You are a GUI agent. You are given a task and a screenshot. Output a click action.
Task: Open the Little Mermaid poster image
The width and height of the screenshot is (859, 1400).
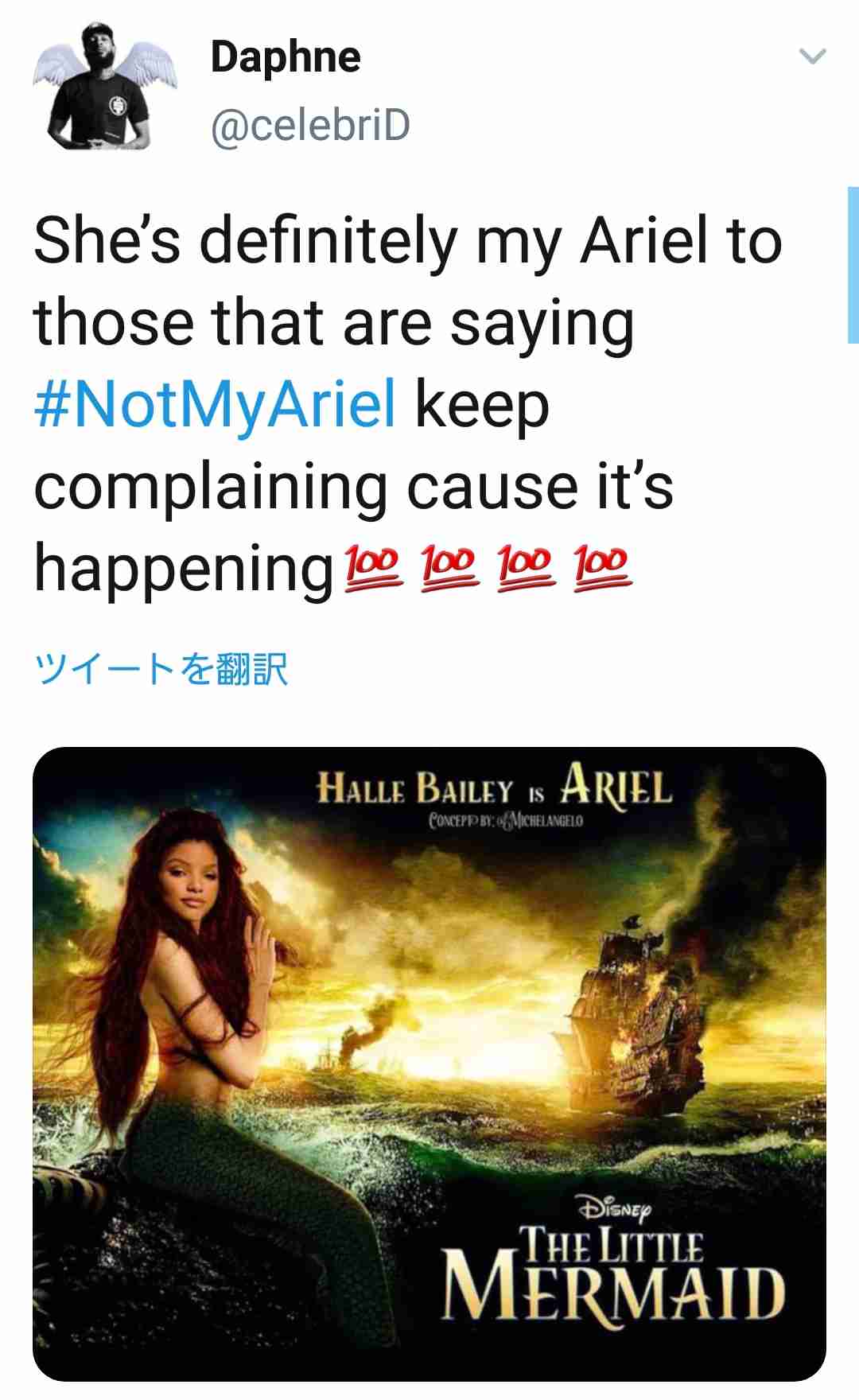click(x=429, y=1064)
